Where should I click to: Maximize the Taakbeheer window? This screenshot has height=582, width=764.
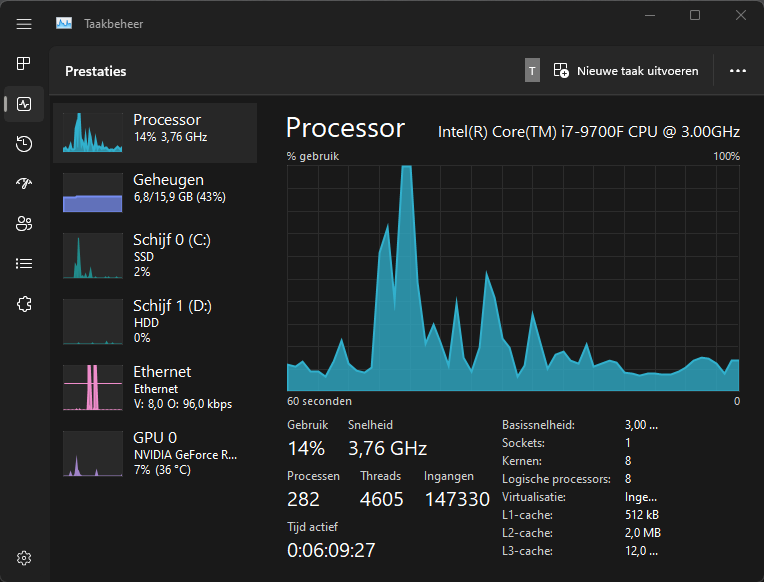point(695,15)
